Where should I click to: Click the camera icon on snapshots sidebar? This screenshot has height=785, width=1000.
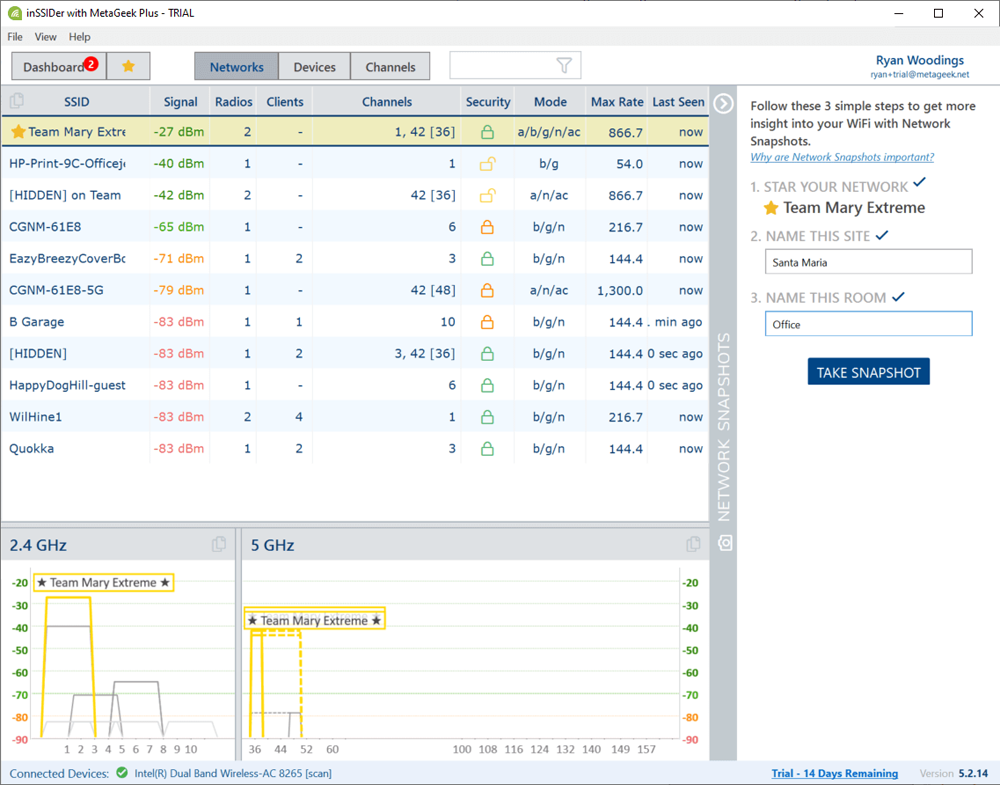[x=725, y=542]
